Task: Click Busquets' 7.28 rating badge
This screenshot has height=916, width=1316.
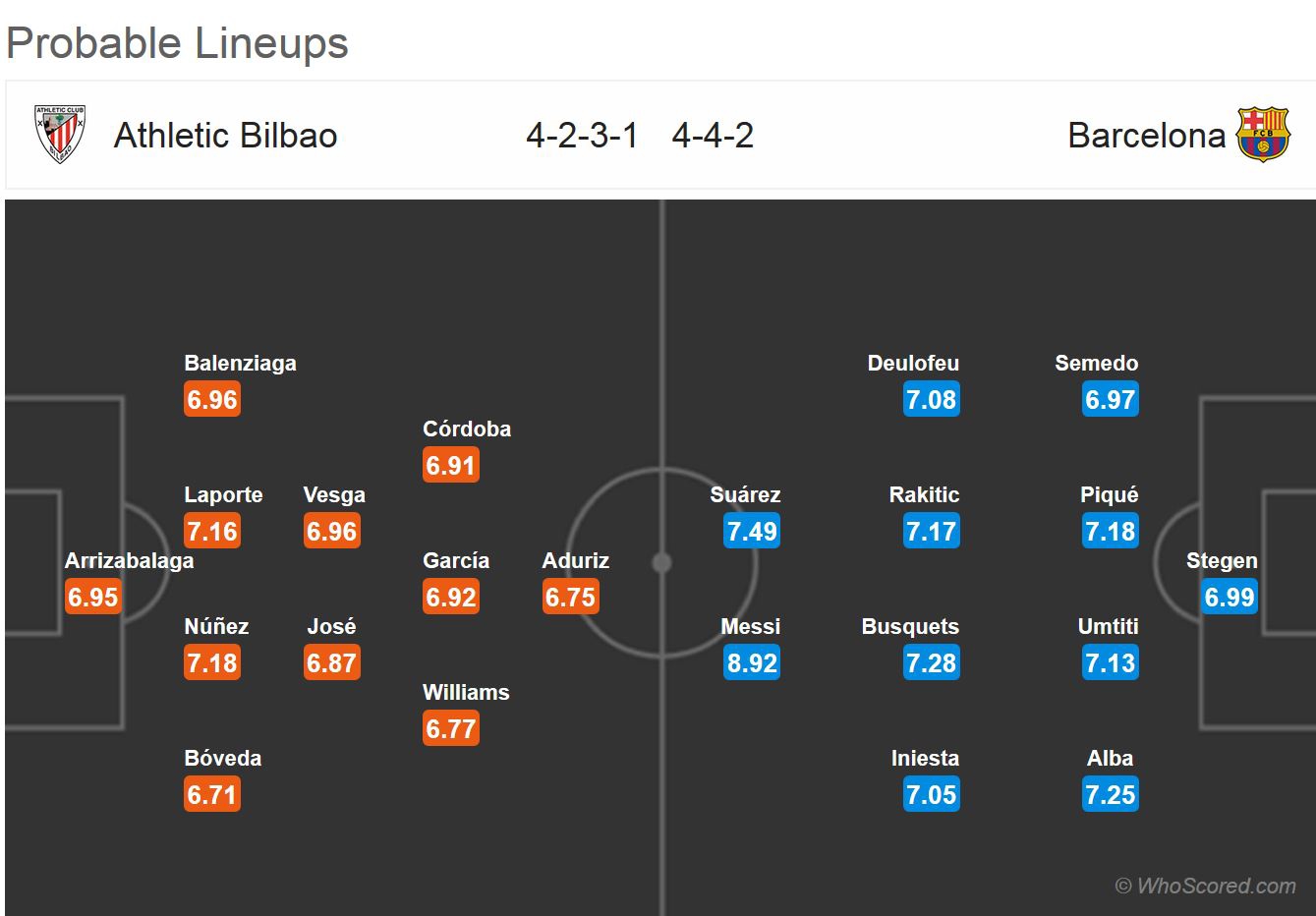Action: tap(931, 663)
